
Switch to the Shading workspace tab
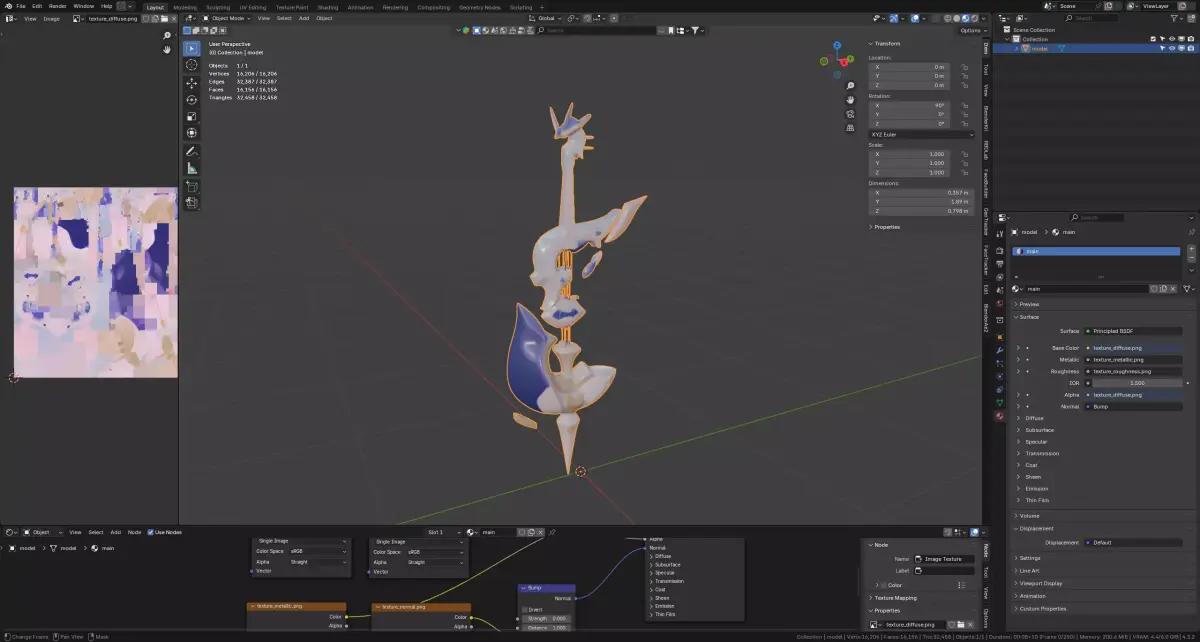[328, 7]
